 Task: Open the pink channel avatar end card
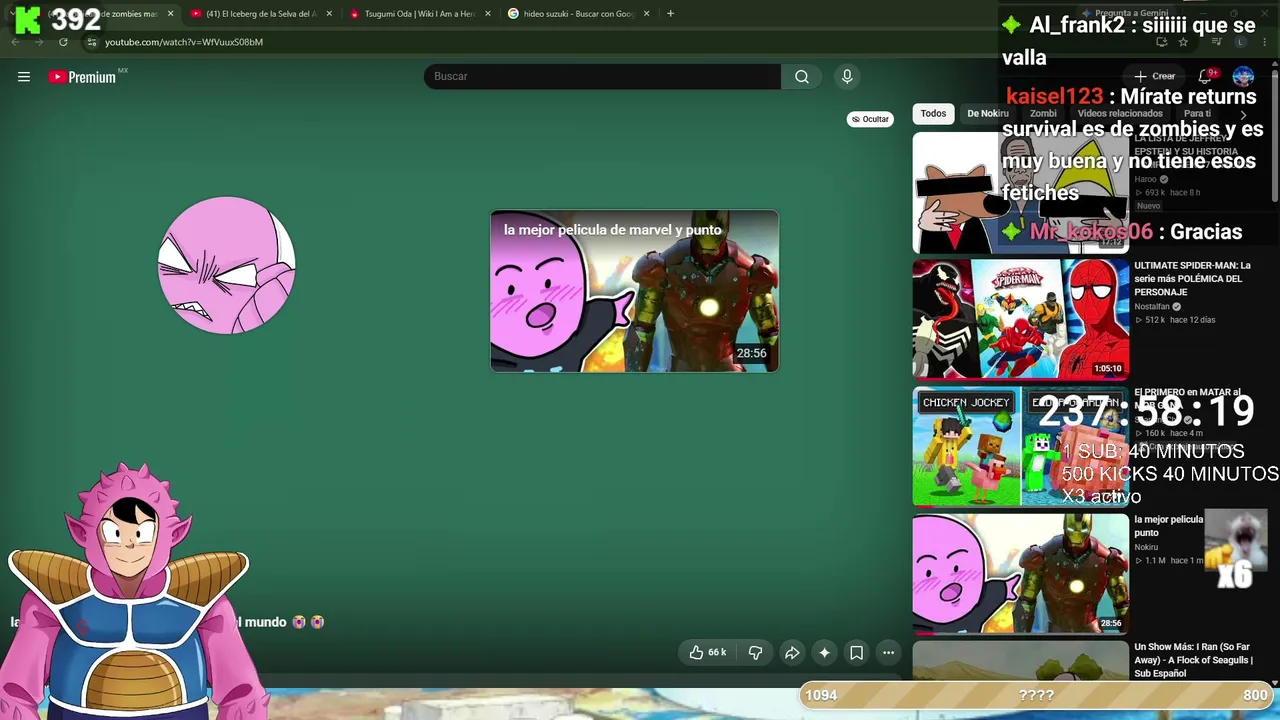pos(227,265)
